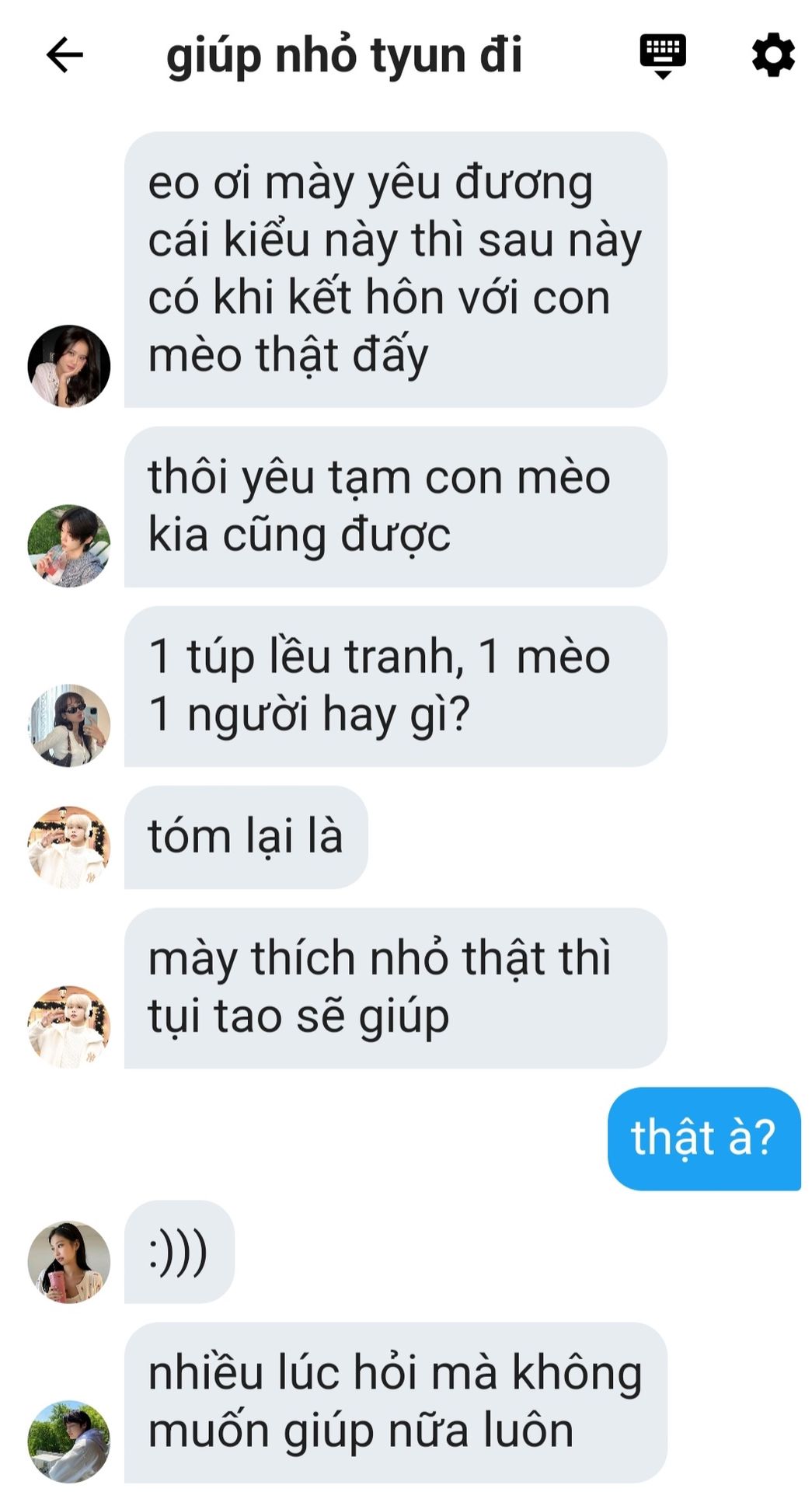812x1492 pixels.
Task: Select the 'mày thích nhỏ thật thì' bubble
Action: (396, 988)
